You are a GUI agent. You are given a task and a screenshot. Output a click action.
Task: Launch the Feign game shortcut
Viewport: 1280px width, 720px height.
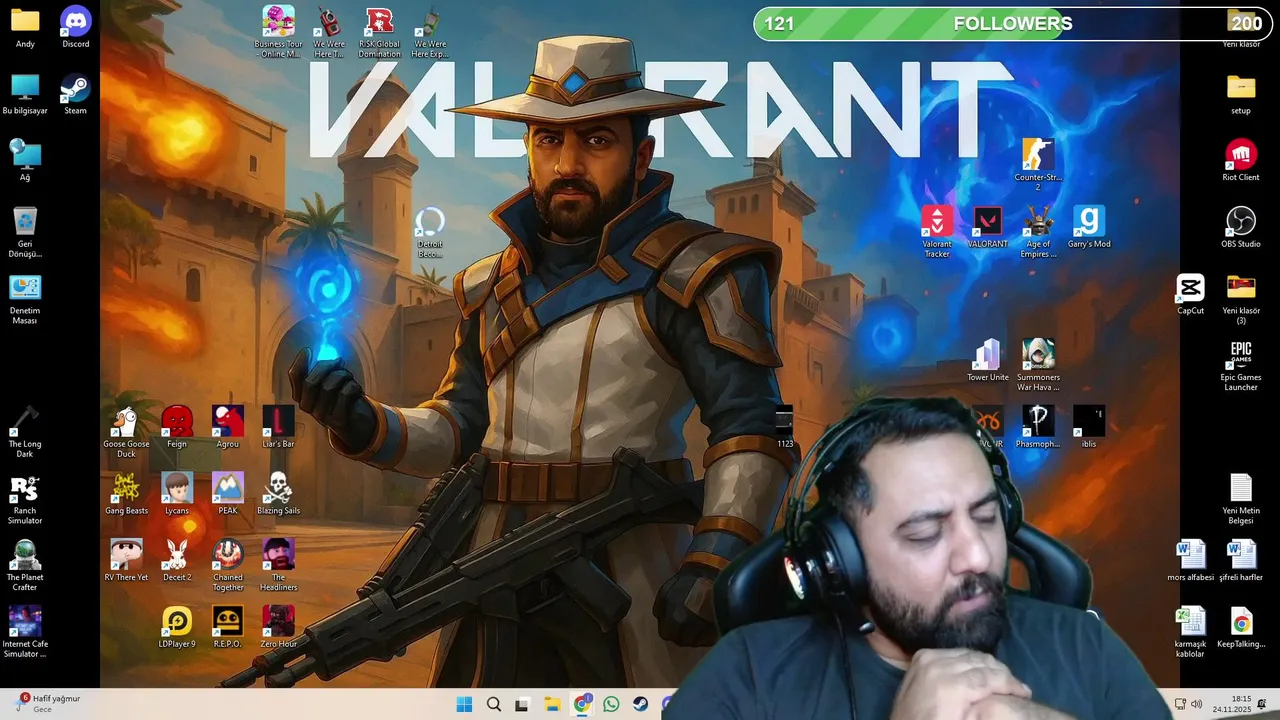pos(177,427)
